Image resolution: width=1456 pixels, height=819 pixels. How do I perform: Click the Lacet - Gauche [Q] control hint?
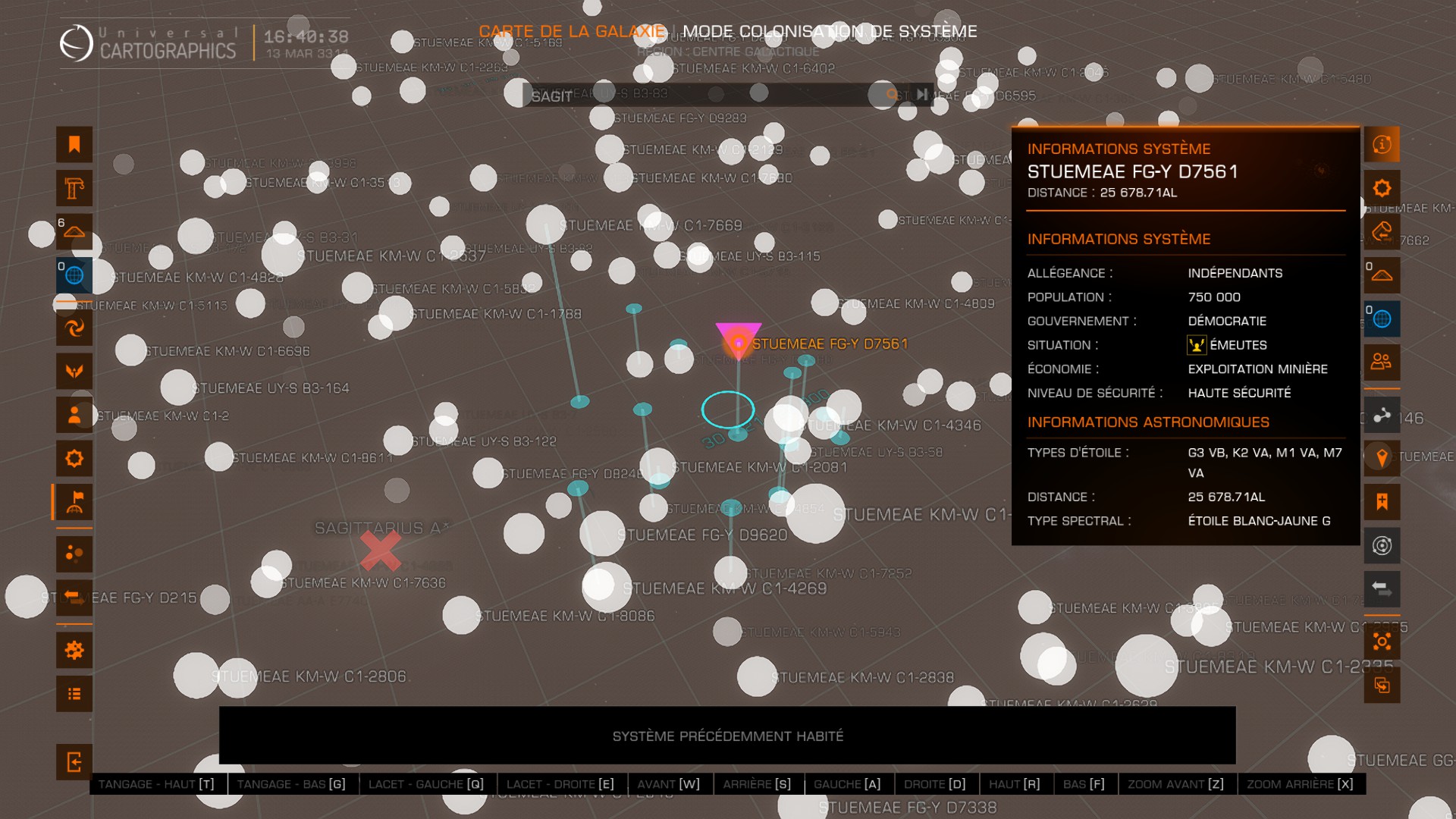click(426, 784)
